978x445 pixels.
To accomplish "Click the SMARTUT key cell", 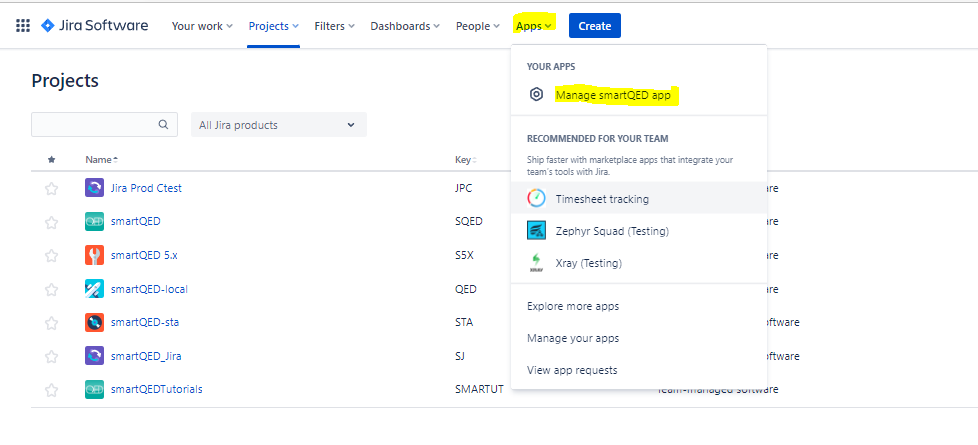I will 479,389.
